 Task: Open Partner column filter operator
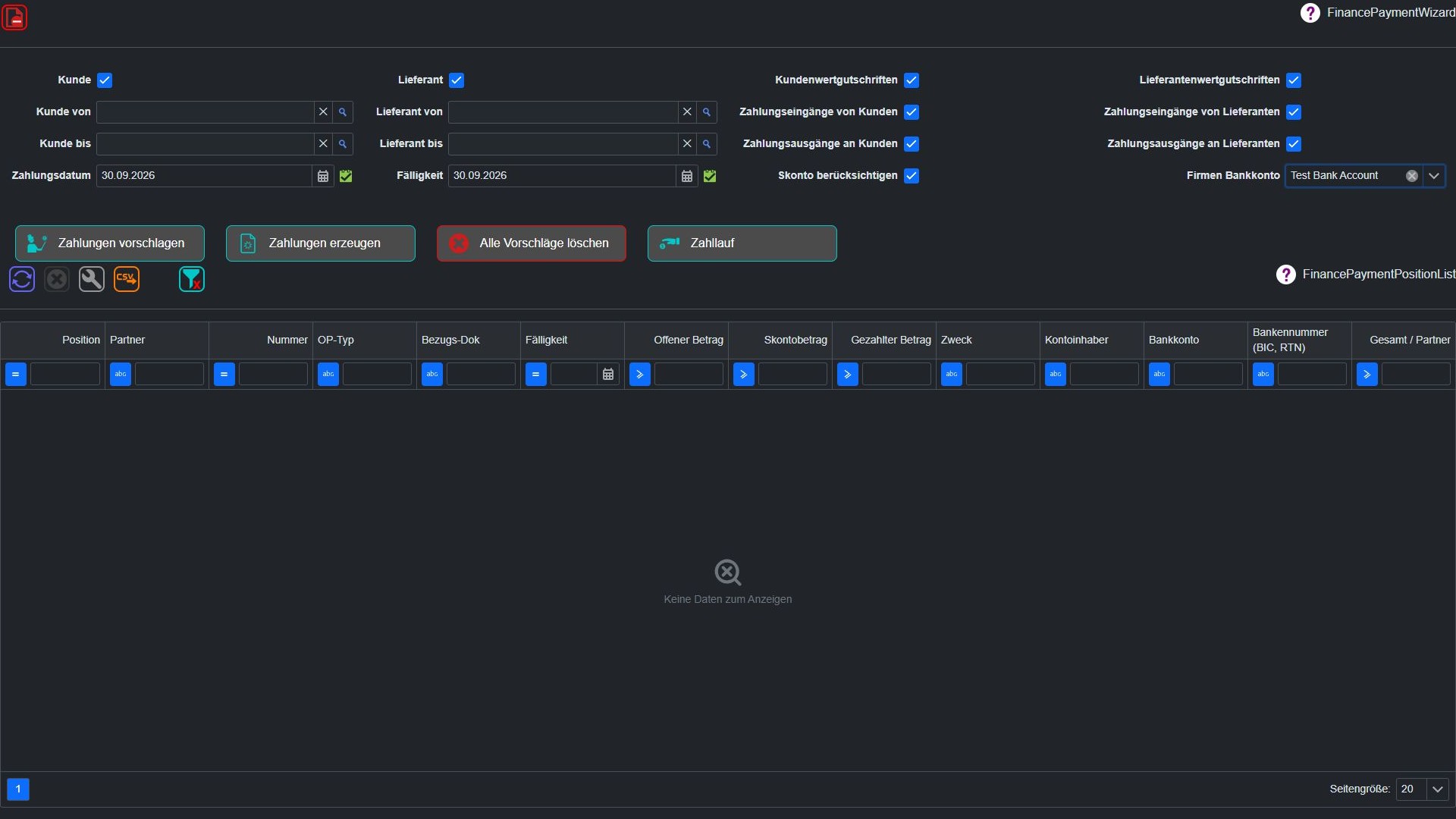(121, 375)
